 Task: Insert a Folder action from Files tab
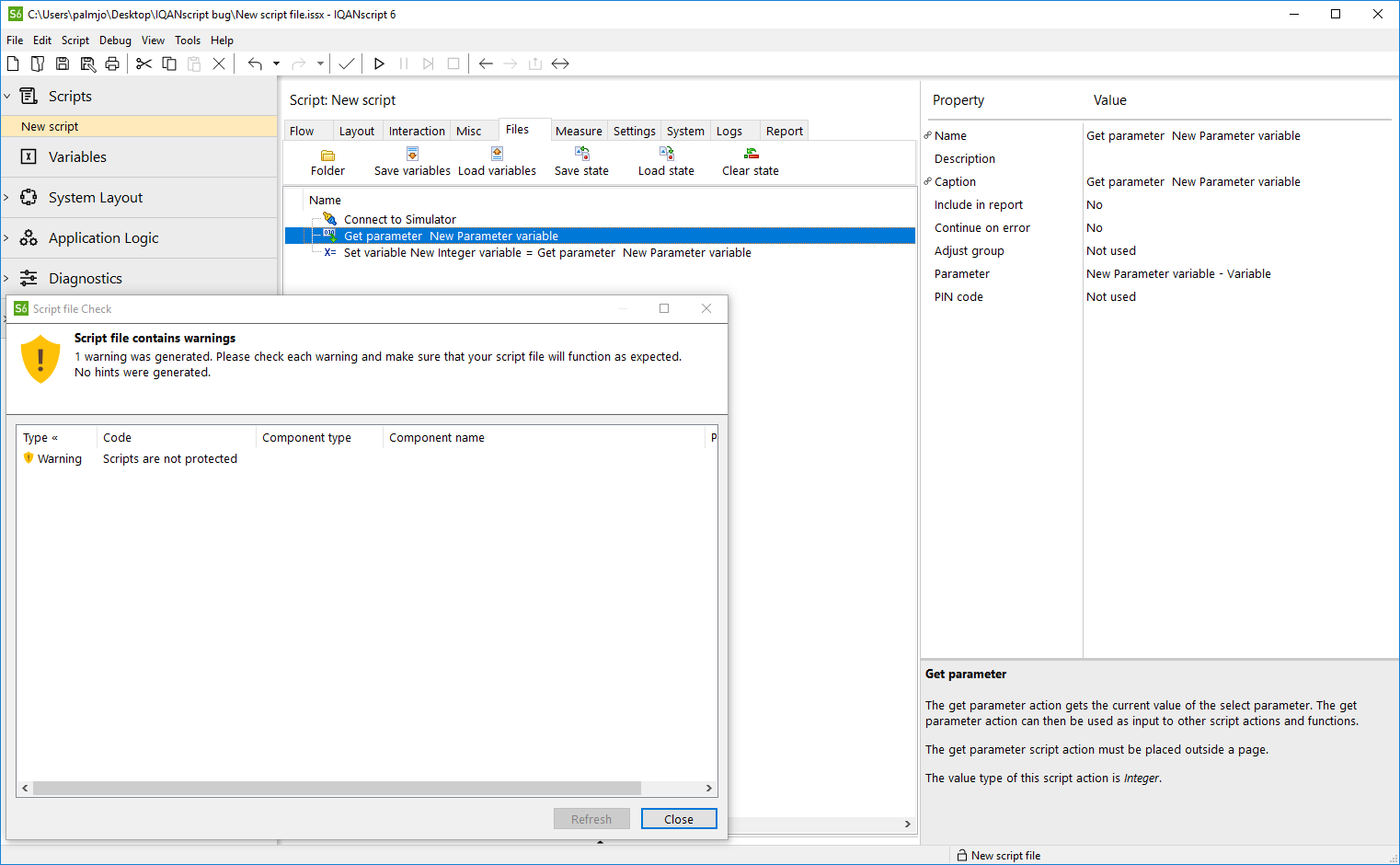327,162
